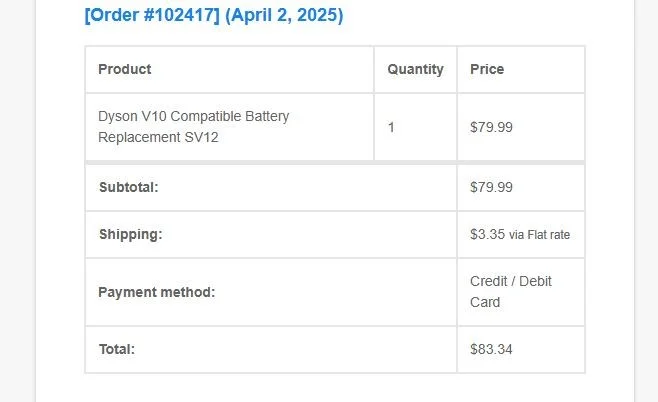The width and height of the screenshot is (658, 402).
Task: Open the Order #102417 link
Action: pyautogui.click(x=148, y=16)
